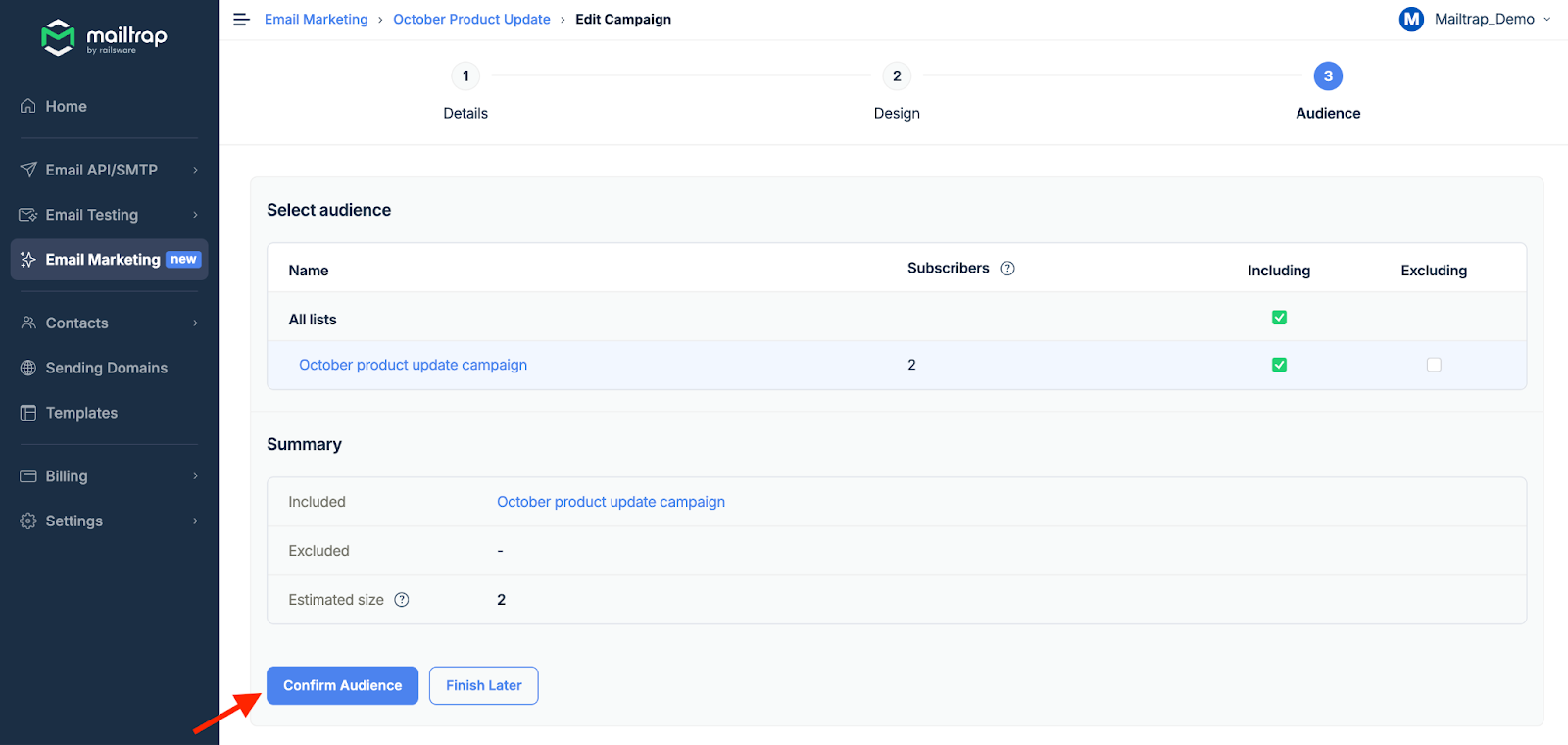
Task: Click the Sending Domains globe icon
Action: (x=28, y=368)
